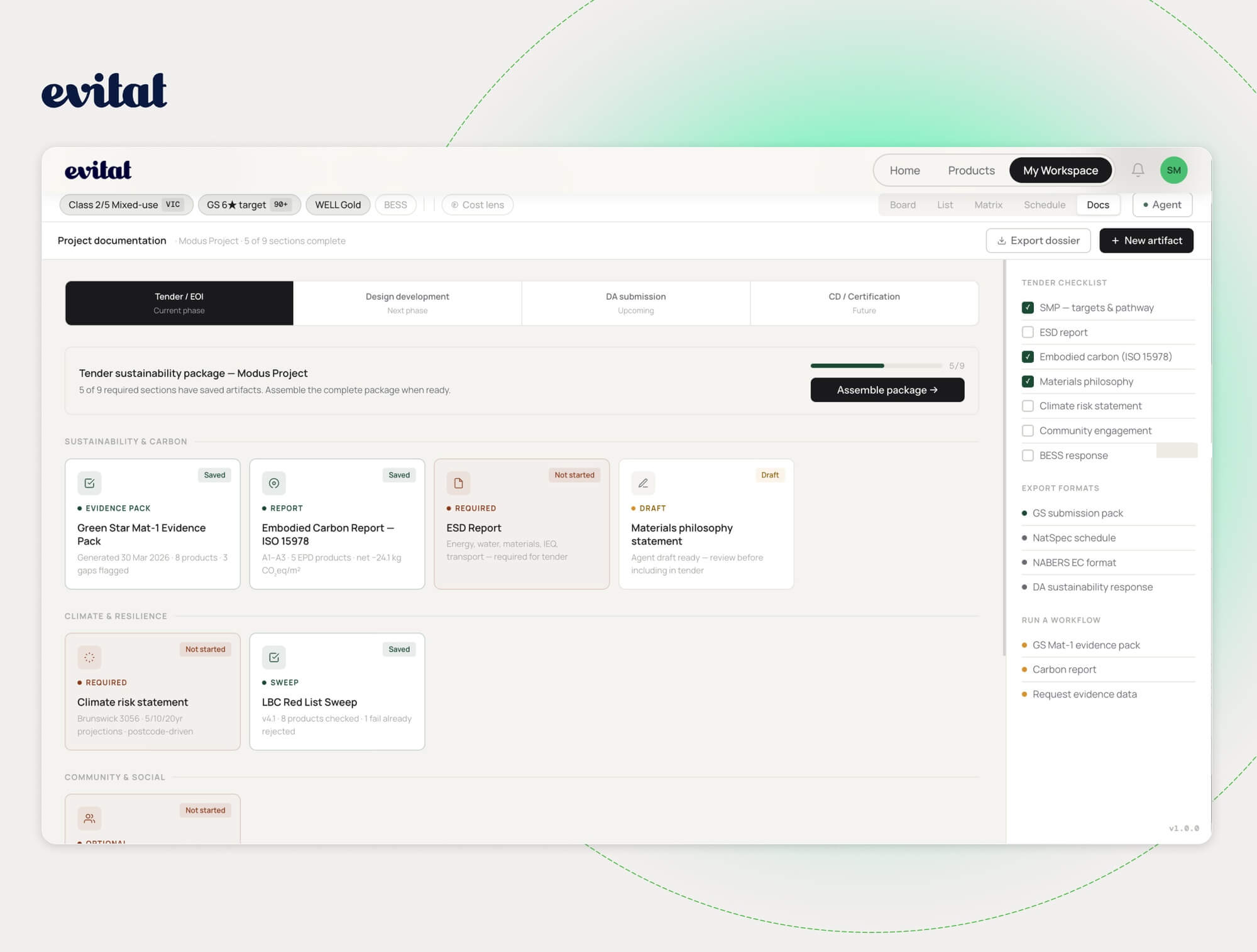This screenshot has height=952, width=1257.
Task: Select the Design development phase
Action: (407, 303)
